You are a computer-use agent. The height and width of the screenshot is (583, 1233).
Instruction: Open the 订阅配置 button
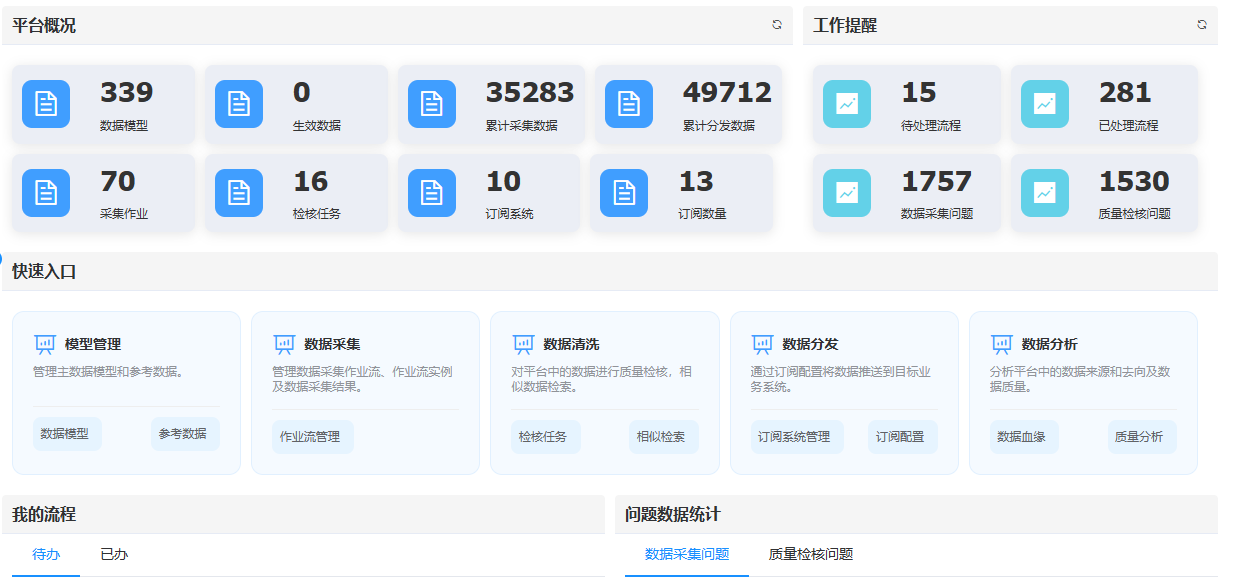pos(900,437)
